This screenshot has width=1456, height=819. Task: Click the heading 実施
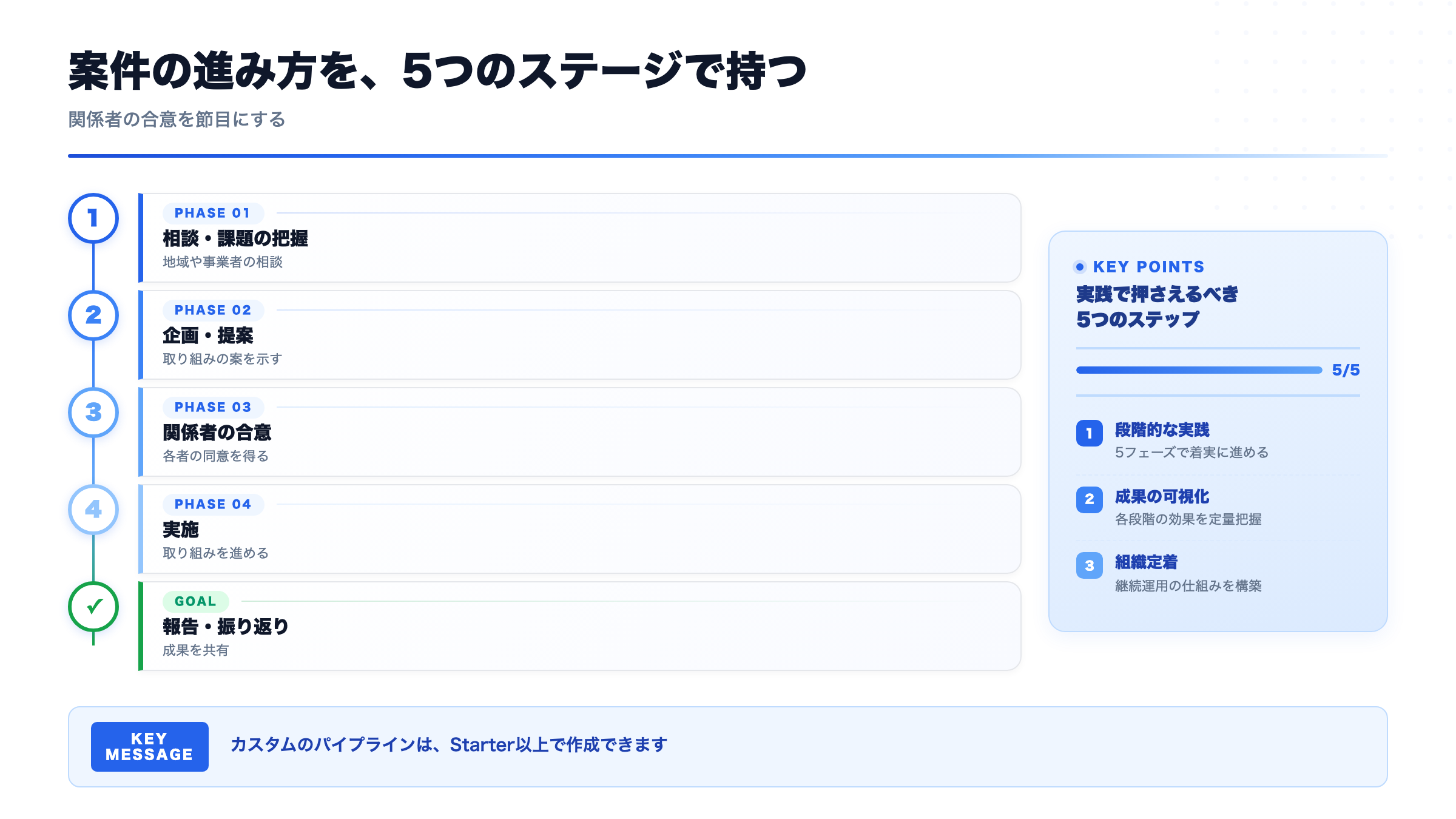pyautogui.click(x=181, y=530)
